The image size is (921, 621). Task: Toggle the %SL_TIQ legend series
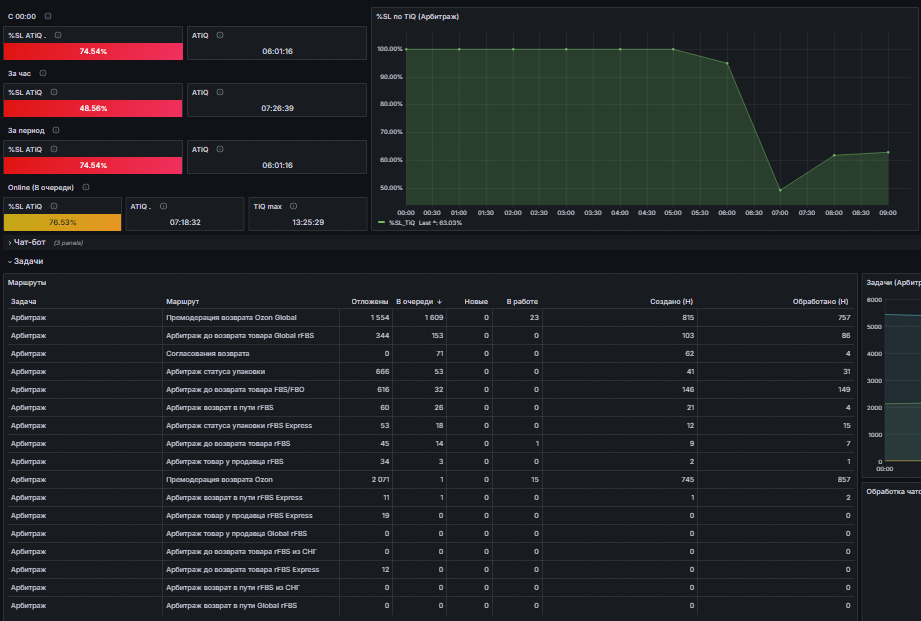pos(402,223)
